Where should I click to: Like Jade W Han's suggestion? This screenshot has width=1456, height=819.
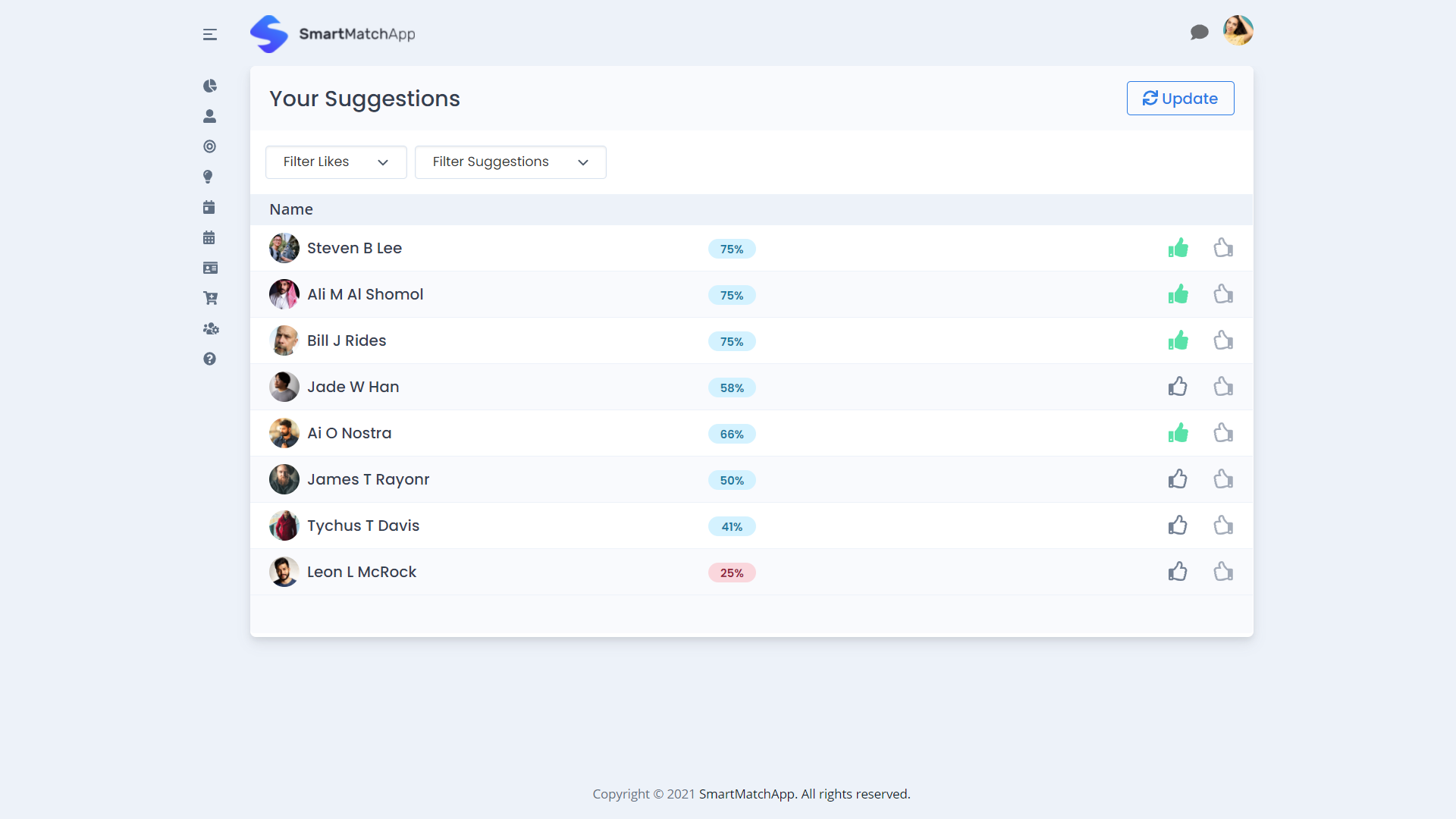1178,387
